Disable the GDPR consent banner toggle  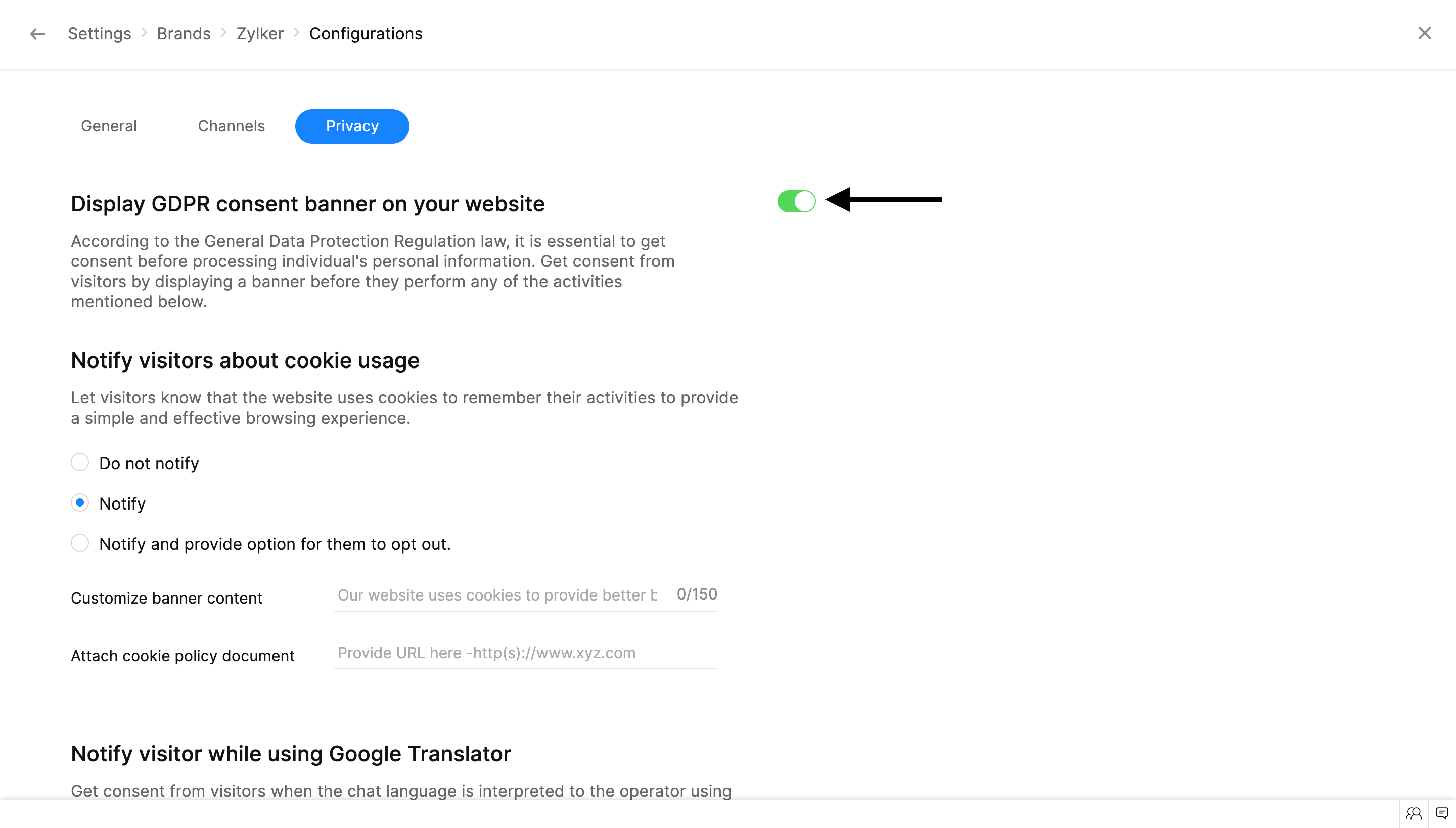point(796,201)
